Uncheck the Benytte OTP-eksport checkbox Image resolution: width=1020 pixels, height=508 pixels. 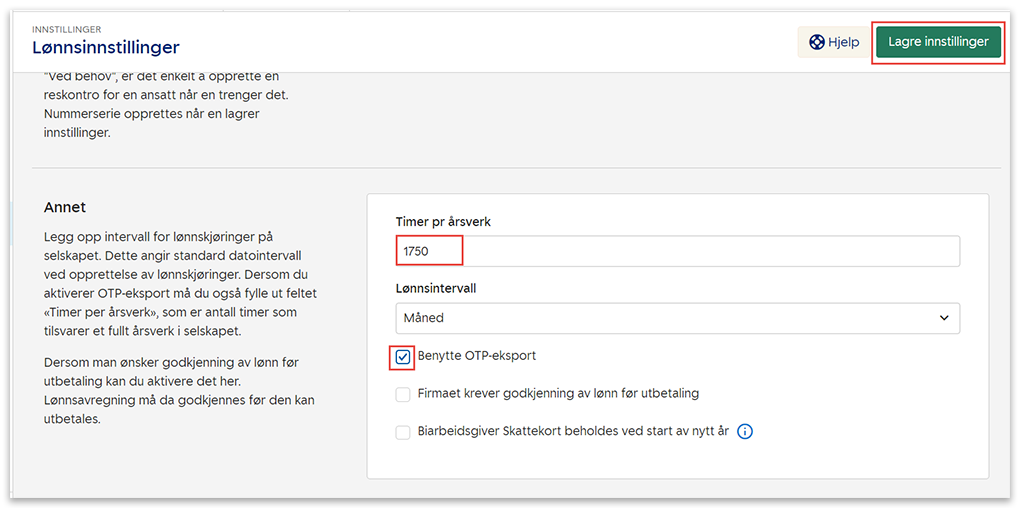pyautogui.click(x=403, y=357)
